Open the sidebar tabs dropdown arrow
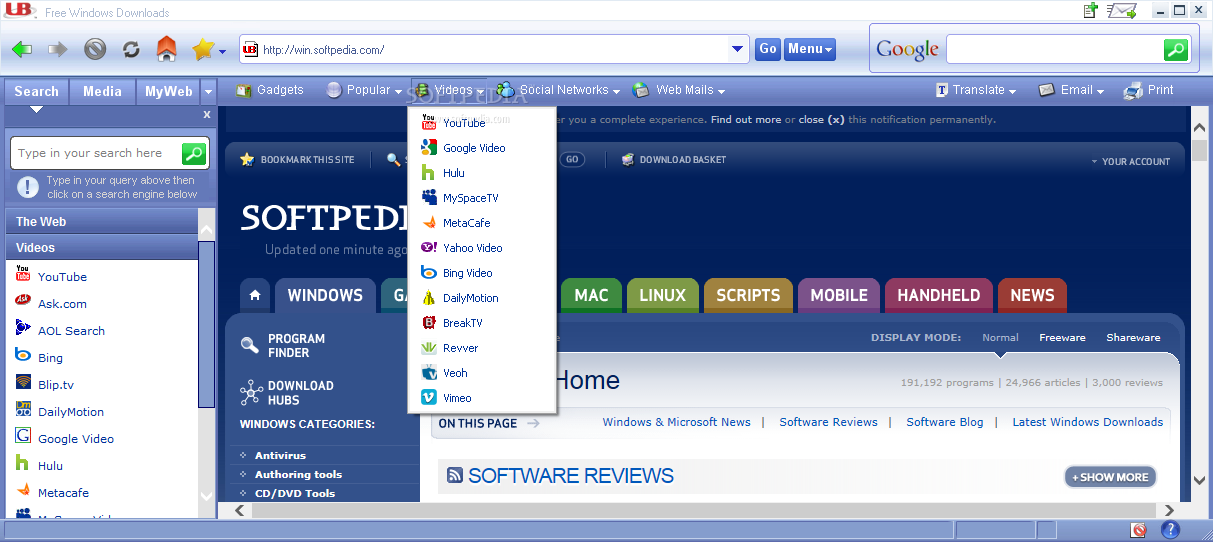Viewport: 1213px width, 542px height. coord(208,92)
